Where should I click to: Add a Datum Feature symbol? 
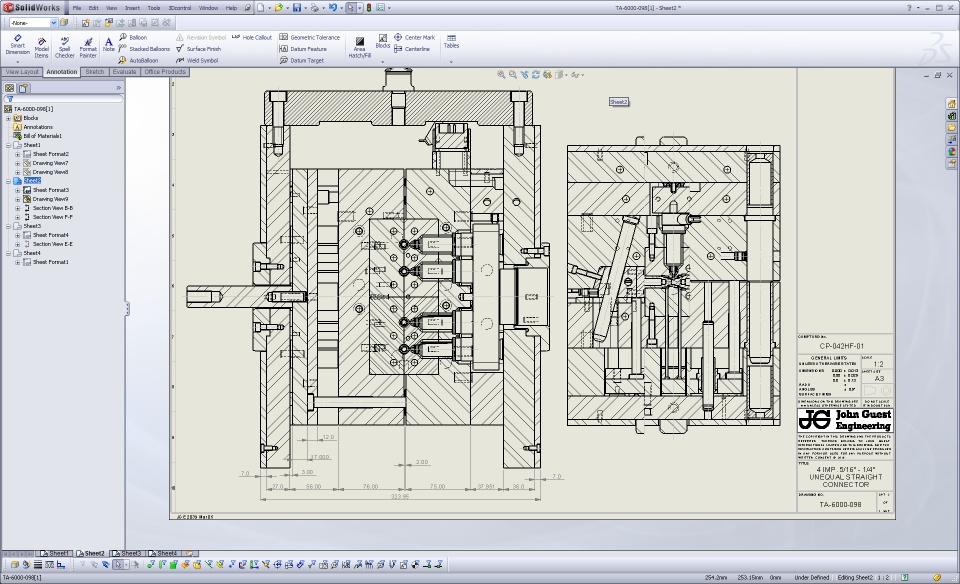(x=303, y=49)
